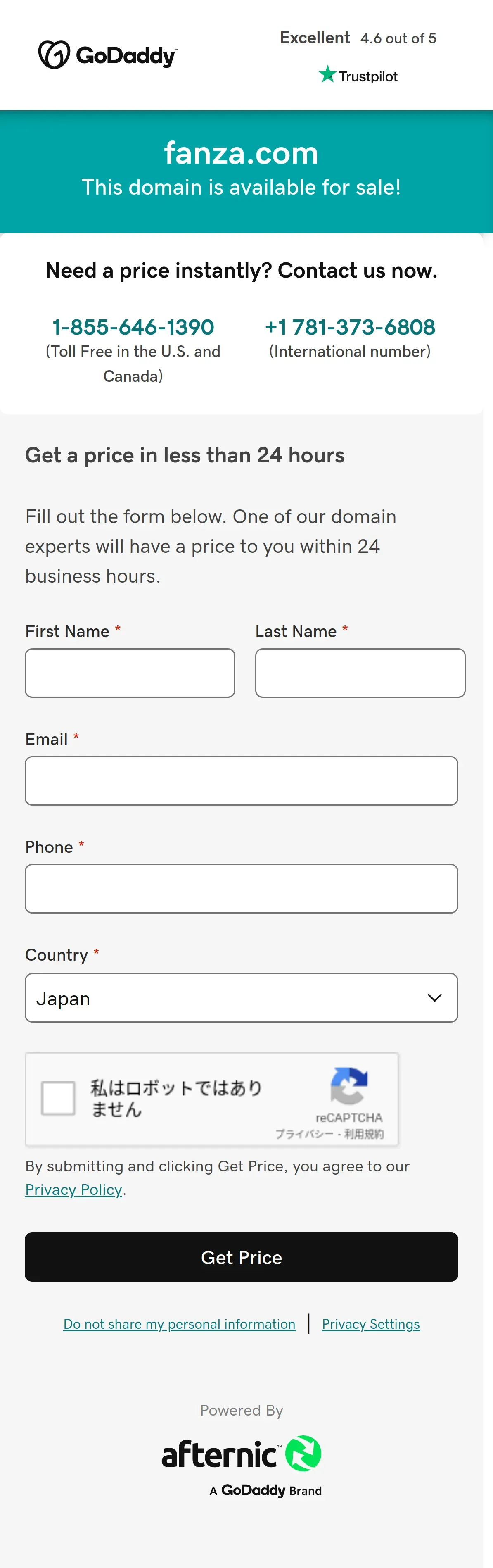The height and width of the screenshot is (1568, 493).
Task: Open the Japan country selector
Action: tap(242, 998)
